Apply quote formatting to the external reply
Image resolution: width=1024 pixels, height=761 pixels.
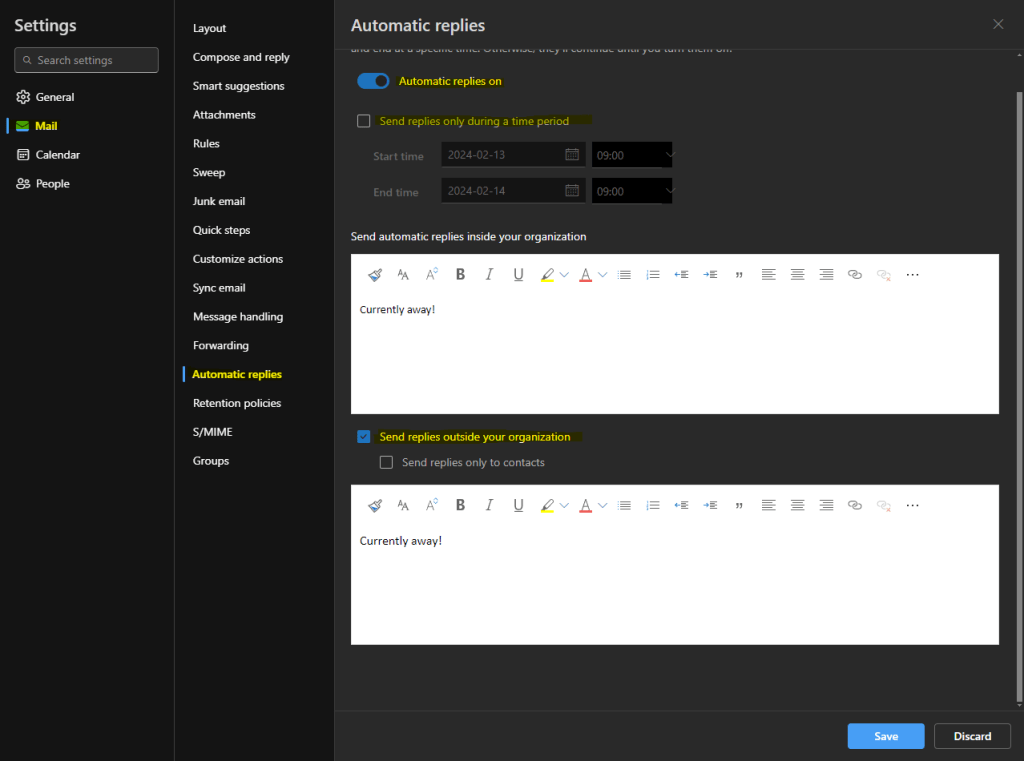click(739, 505)
